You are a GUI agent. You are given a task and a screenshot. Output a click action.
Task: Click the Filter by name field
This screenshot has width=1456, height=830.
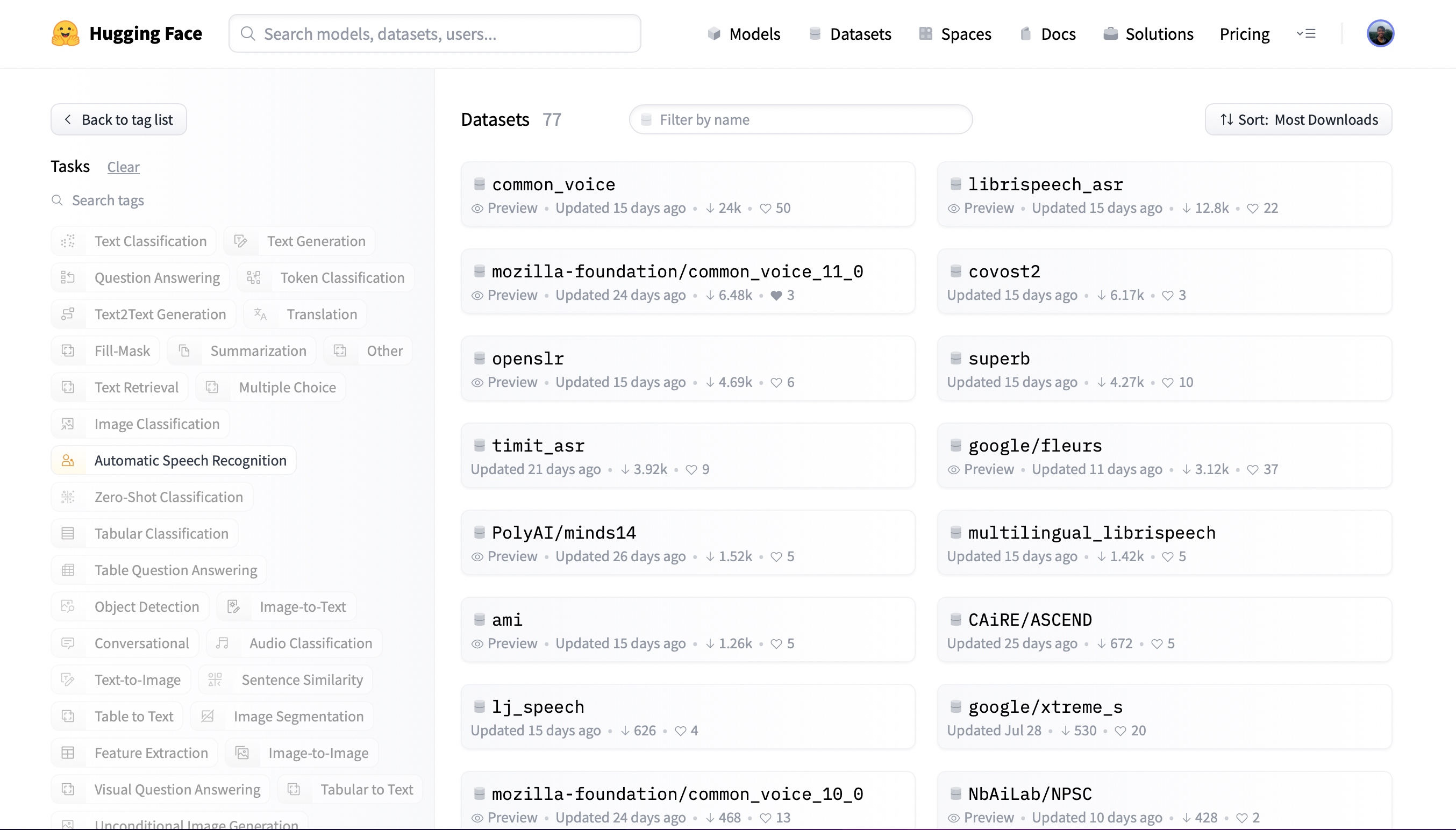pyautogui.click(x=801, y=120)
